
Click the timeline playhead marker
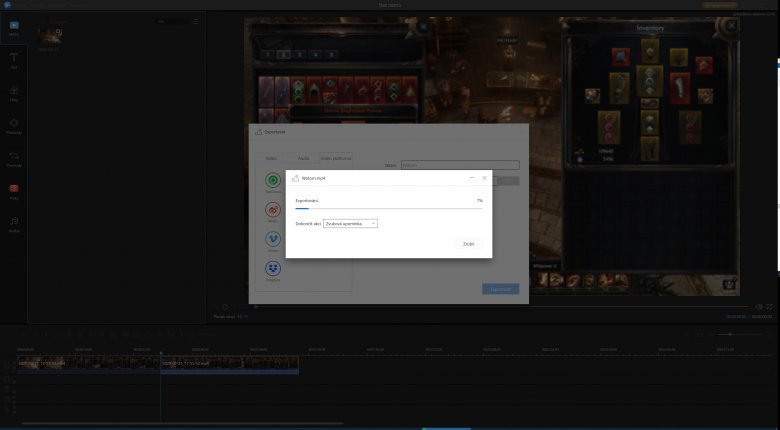point(161,353)
